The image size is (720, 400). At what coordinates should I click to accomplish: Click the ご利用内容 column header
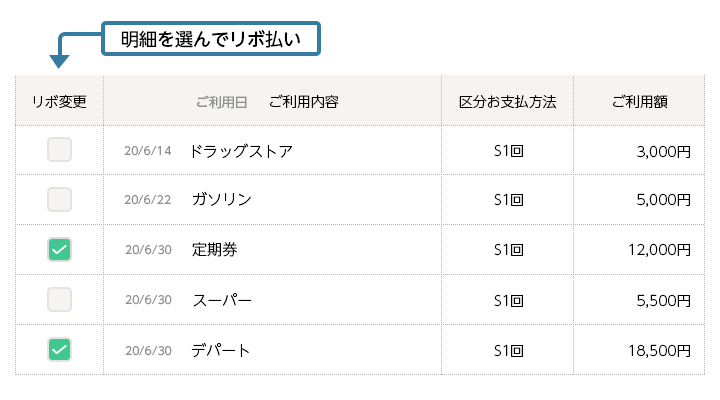pyautogui.click(x=304, y=101)
